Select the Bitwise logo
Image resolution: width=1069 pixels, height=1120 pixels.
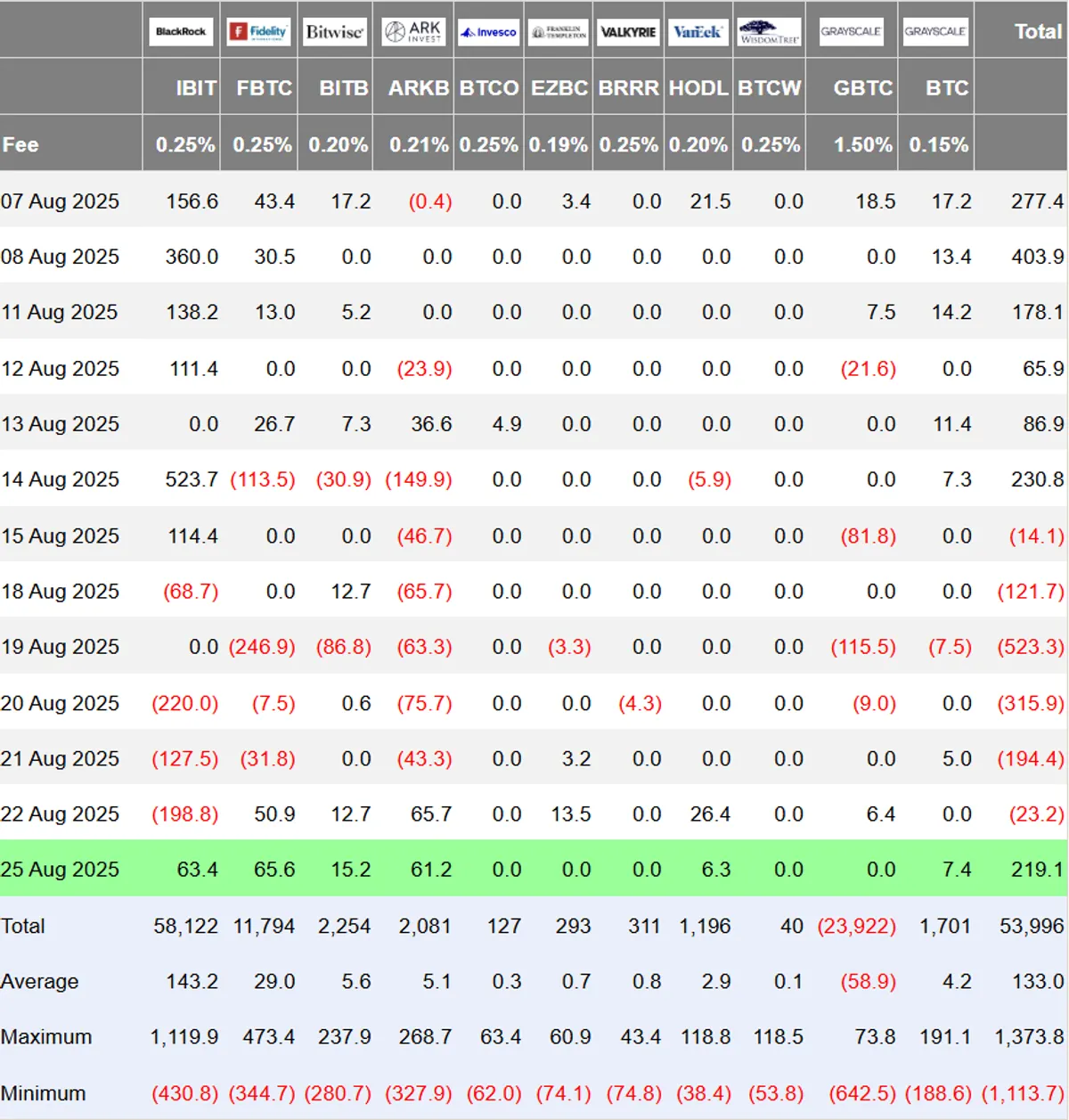[334, 31]
